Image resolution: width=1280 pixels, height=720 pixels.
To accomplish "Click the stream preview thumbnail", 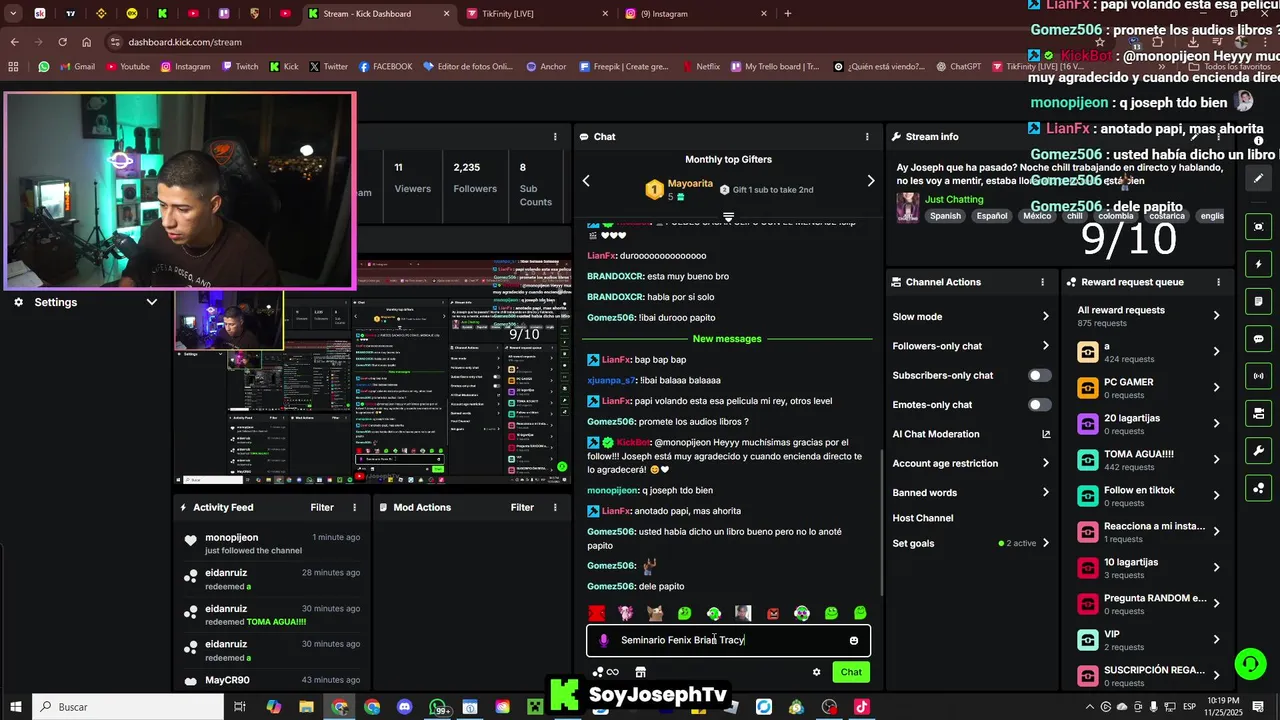I will pyautogui.click(x=374, y=371).
